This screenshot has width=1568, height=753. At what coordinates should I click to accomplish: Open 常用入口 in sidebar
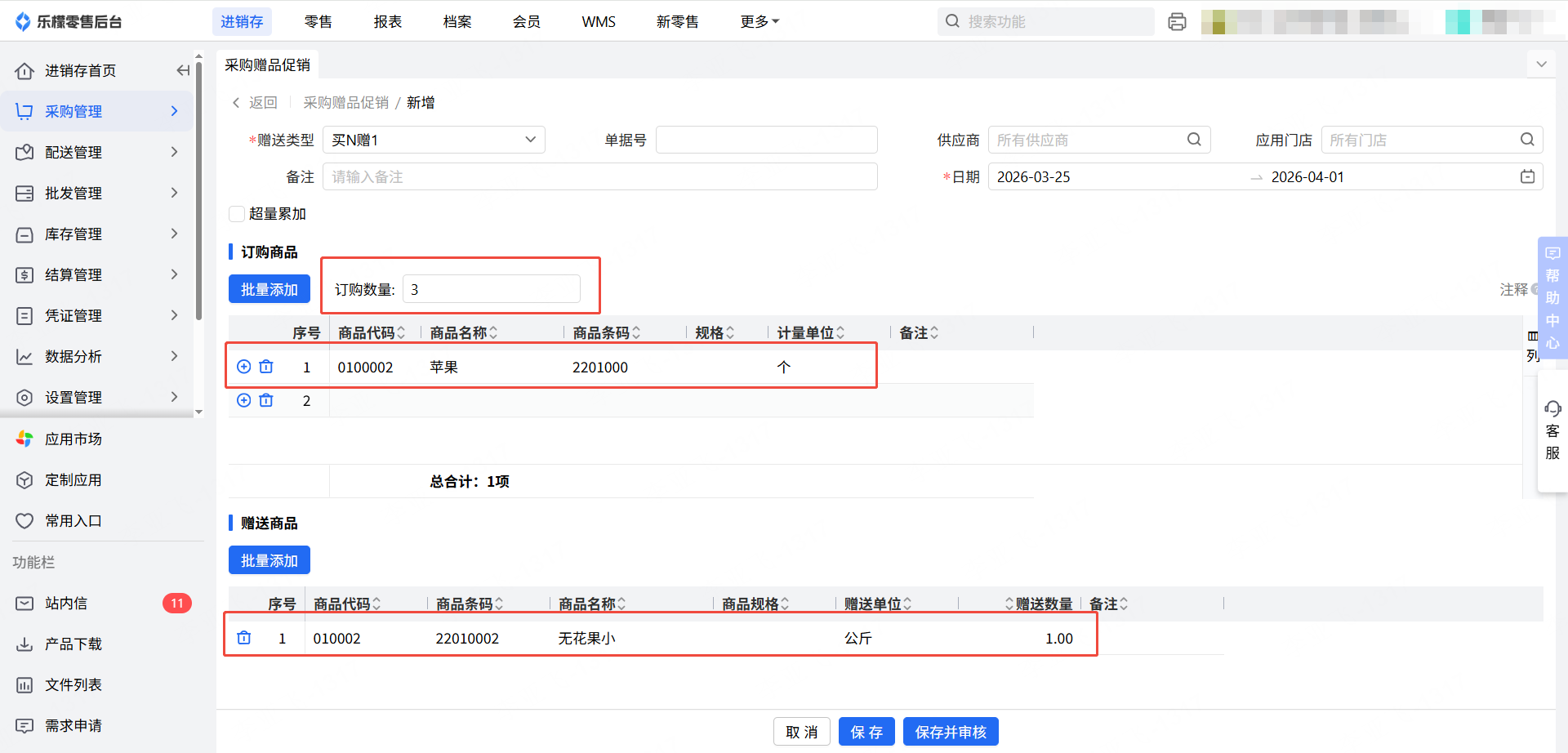73,521
